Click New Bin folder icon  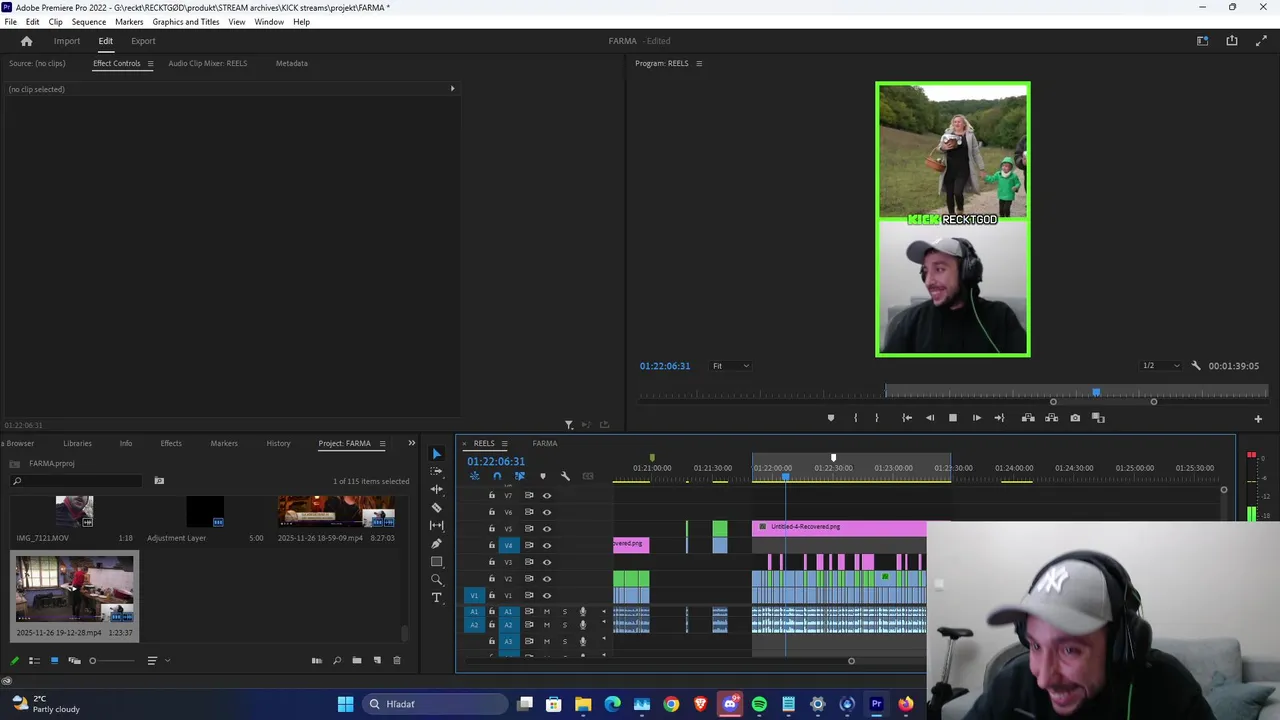click(357, 660)
